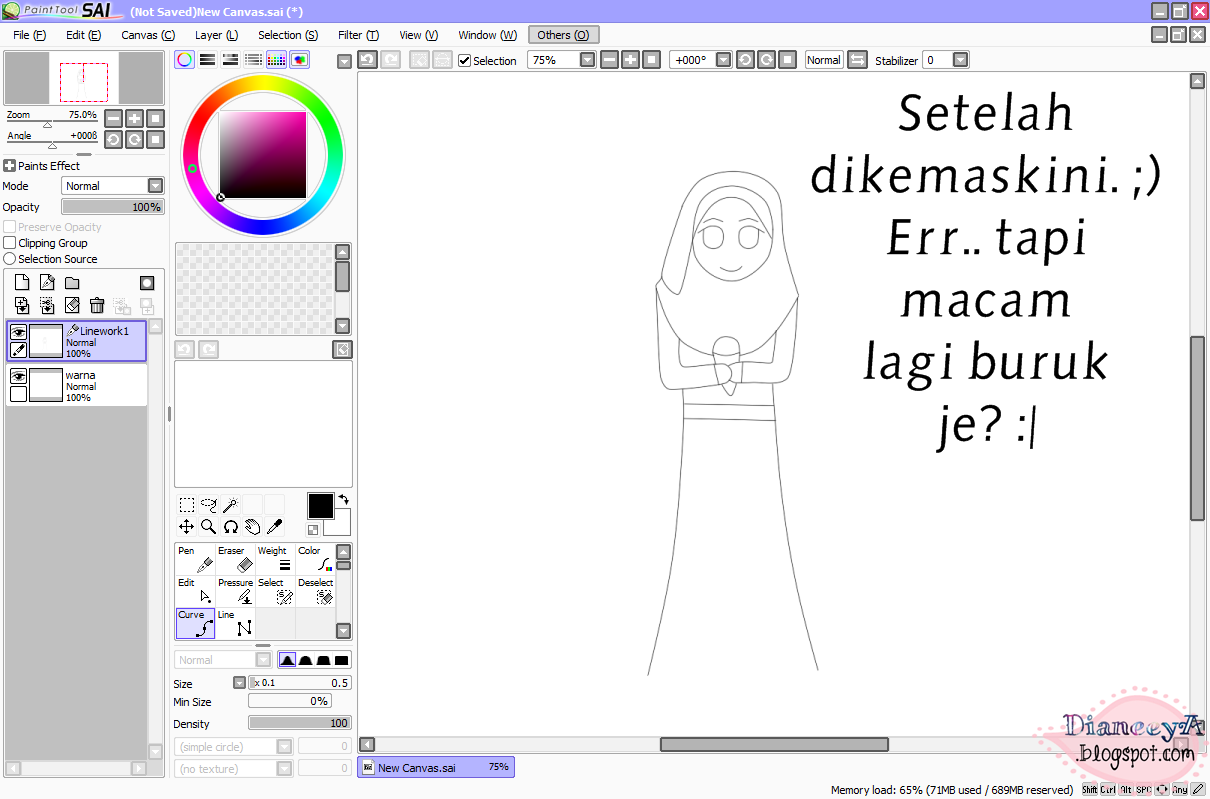Click the toolbar undo button
The width and height of the screenshot is (1210, 799).
click(367, 60)
